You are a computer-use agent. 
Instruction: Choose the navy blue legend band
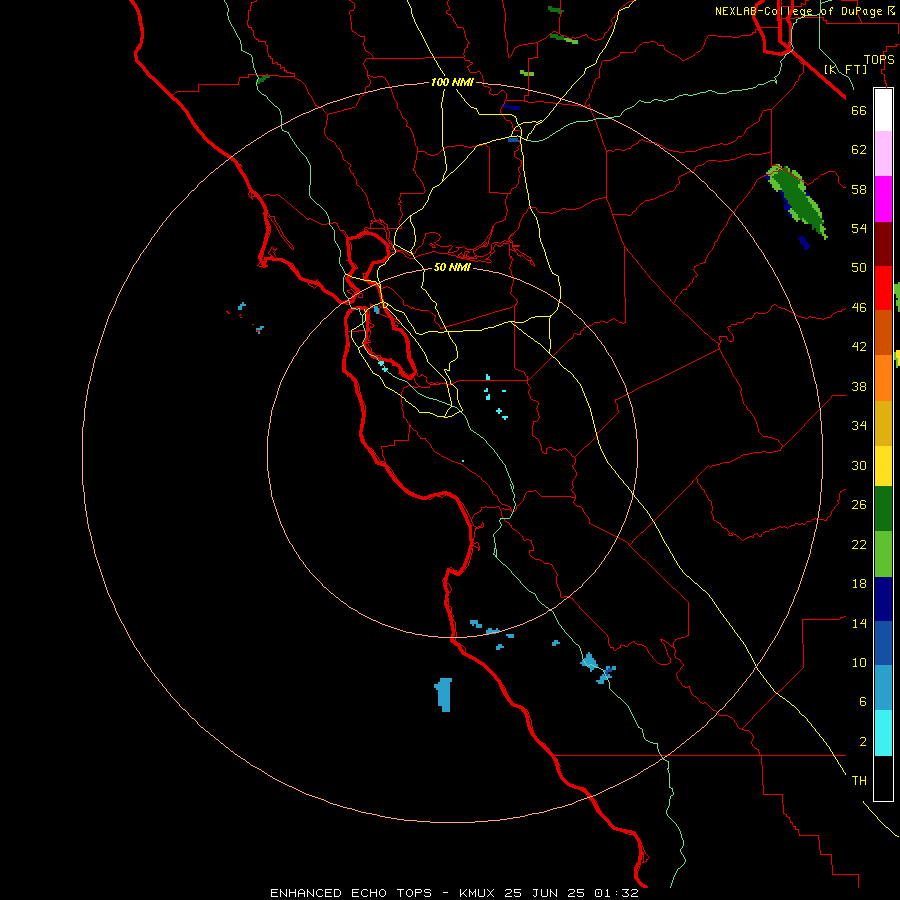pos(883,599)
